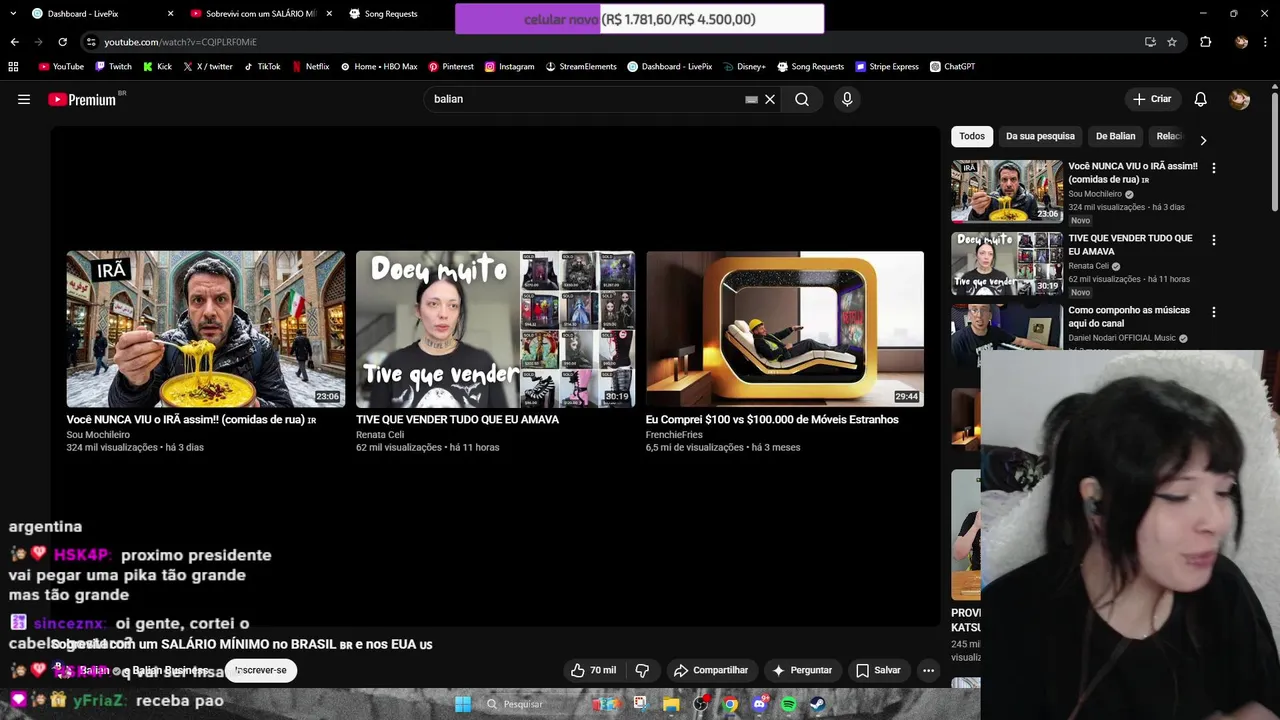
Task: Select the De Balian chip
Action: [x=1115, y=136]
